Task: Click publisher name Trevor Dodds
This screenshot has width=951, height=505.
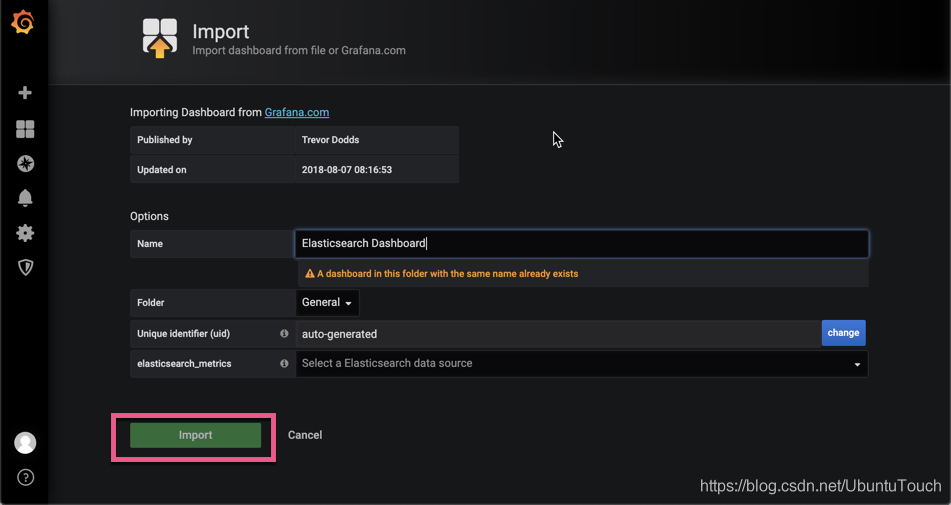Action: tap(331, 139)
